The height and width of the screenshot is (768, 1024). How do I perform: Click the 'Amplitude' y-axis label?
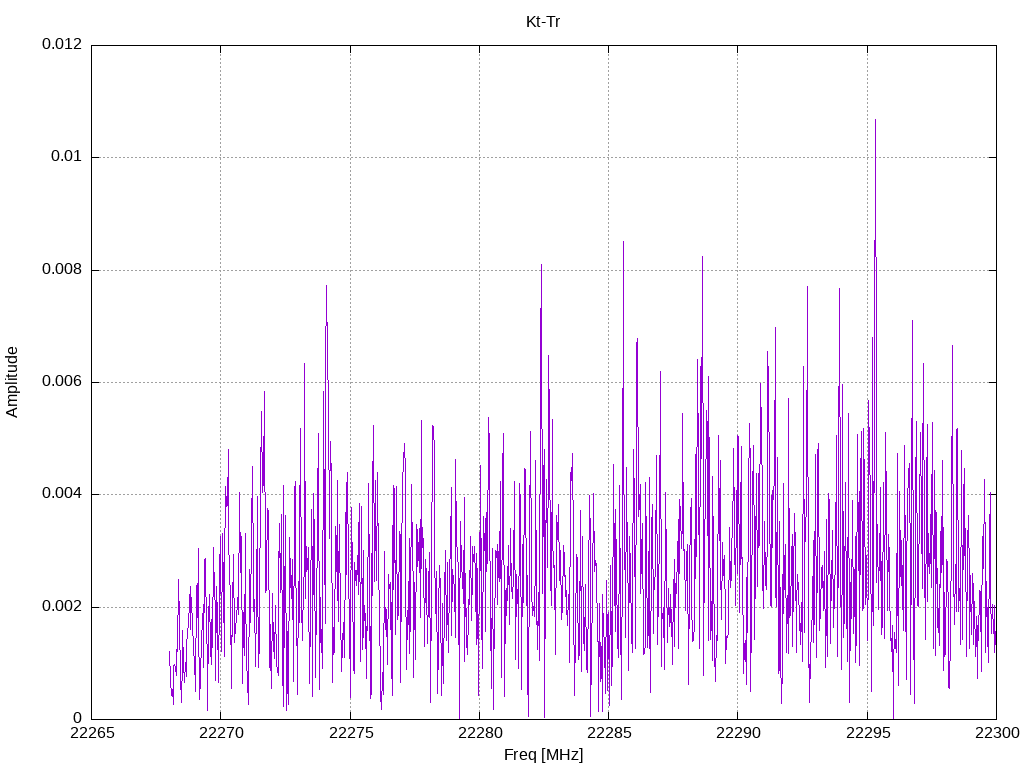point(12,382)
